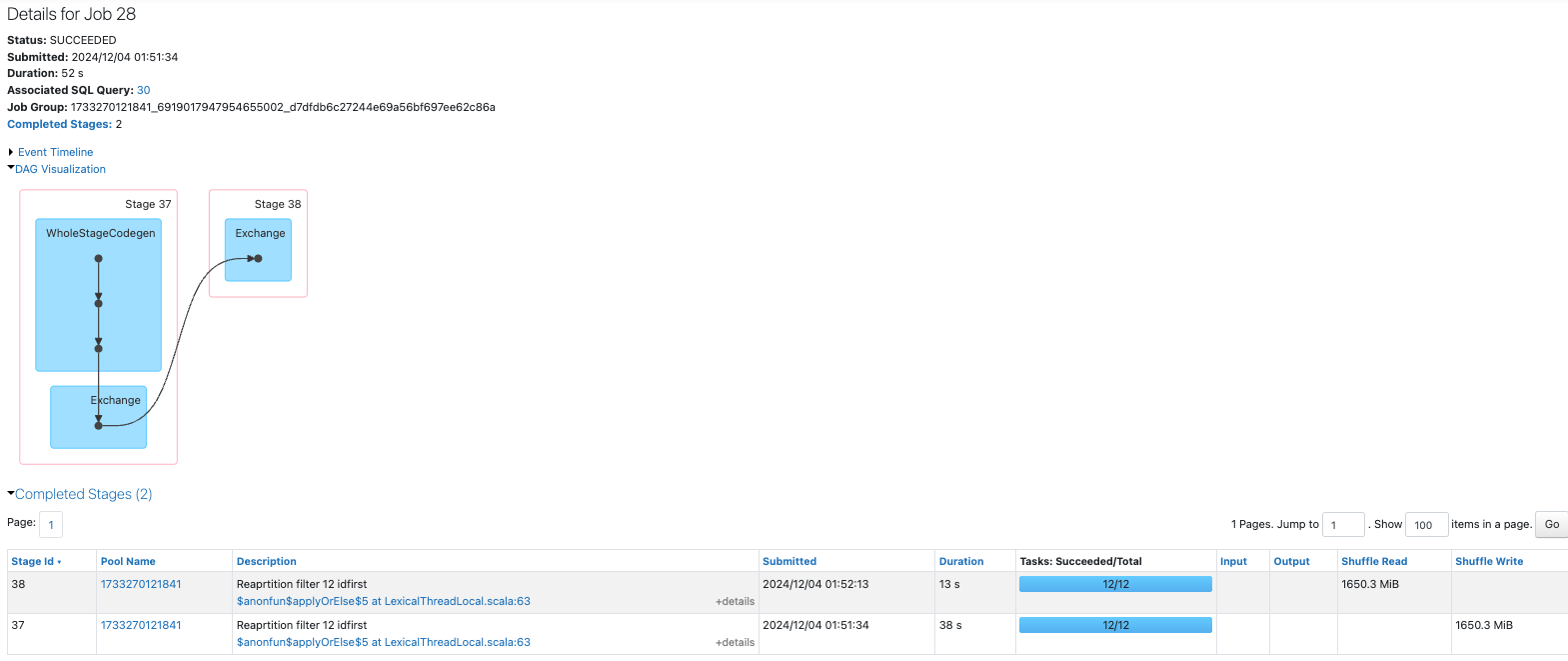This screenshot has width=1568, height=661.
Task: Open stage 38 $anonfun$applyOrElse$5 link
Action: point(384,601)
